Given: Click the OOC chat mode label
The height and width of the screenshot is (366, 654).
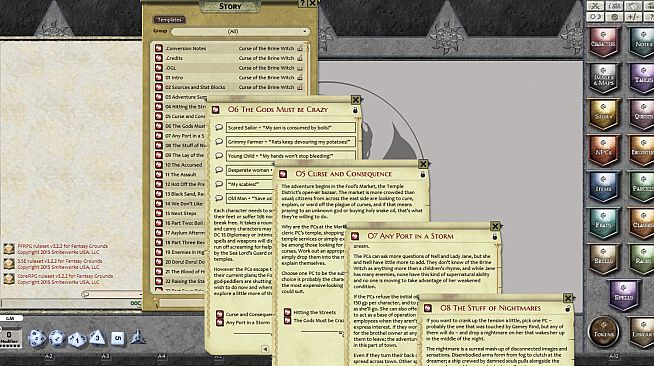Looking at the screenshot, I should pos(136,303).
